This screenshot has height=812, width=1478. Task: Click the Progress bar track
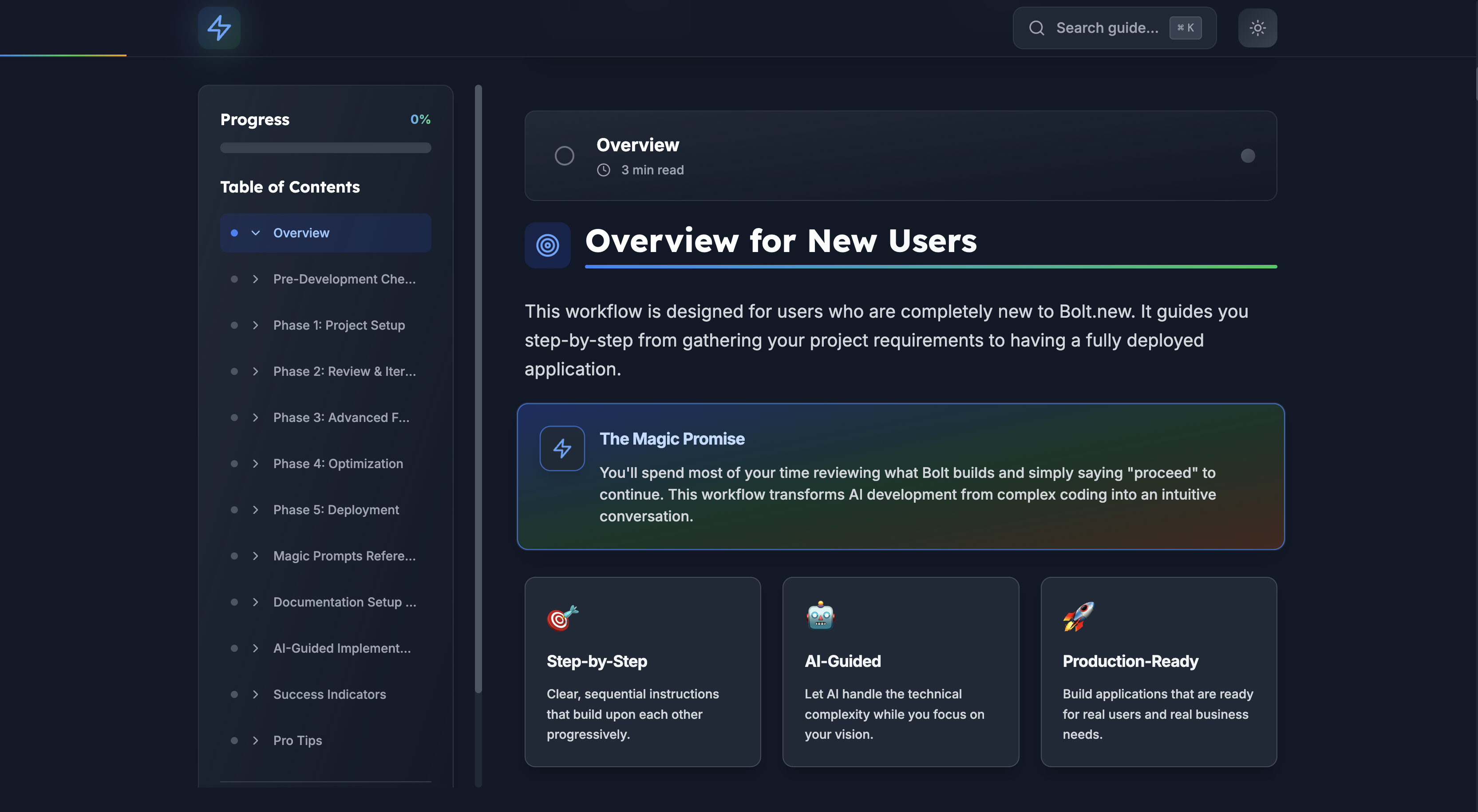[325, 148]
